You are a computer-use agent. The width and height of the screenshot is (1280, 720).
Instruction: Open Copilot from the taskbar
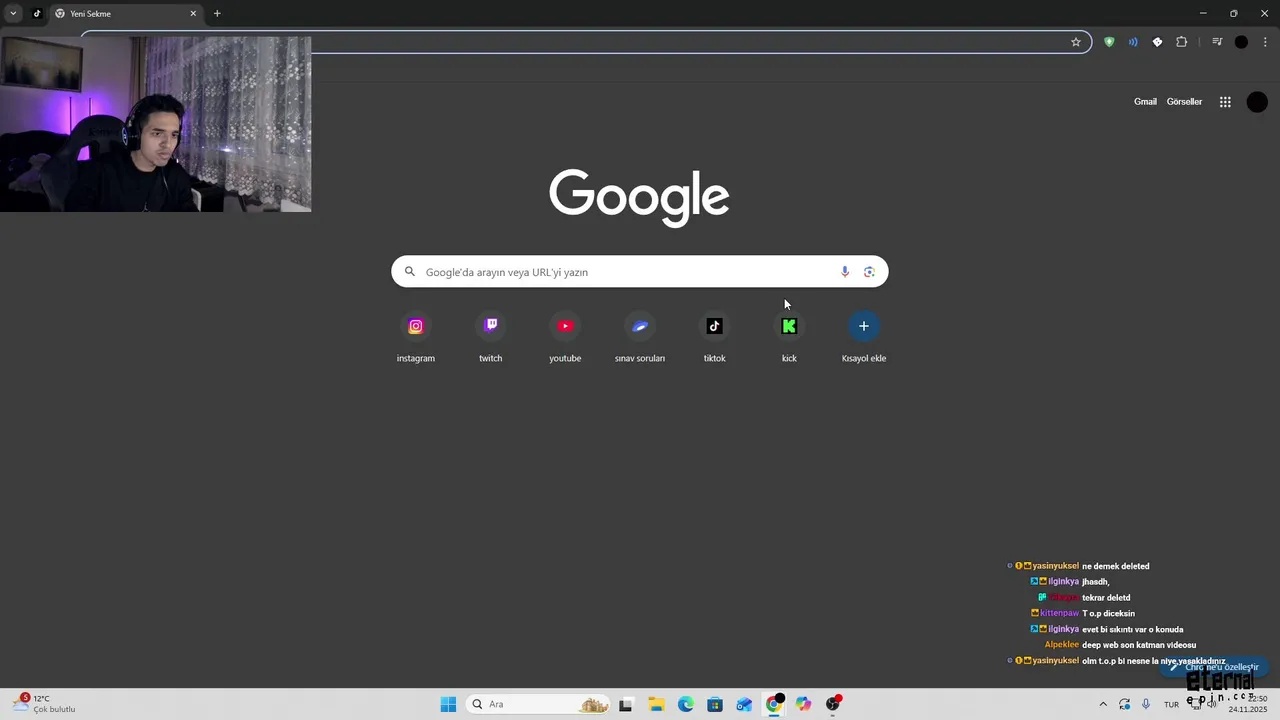[x=803, y=704]
